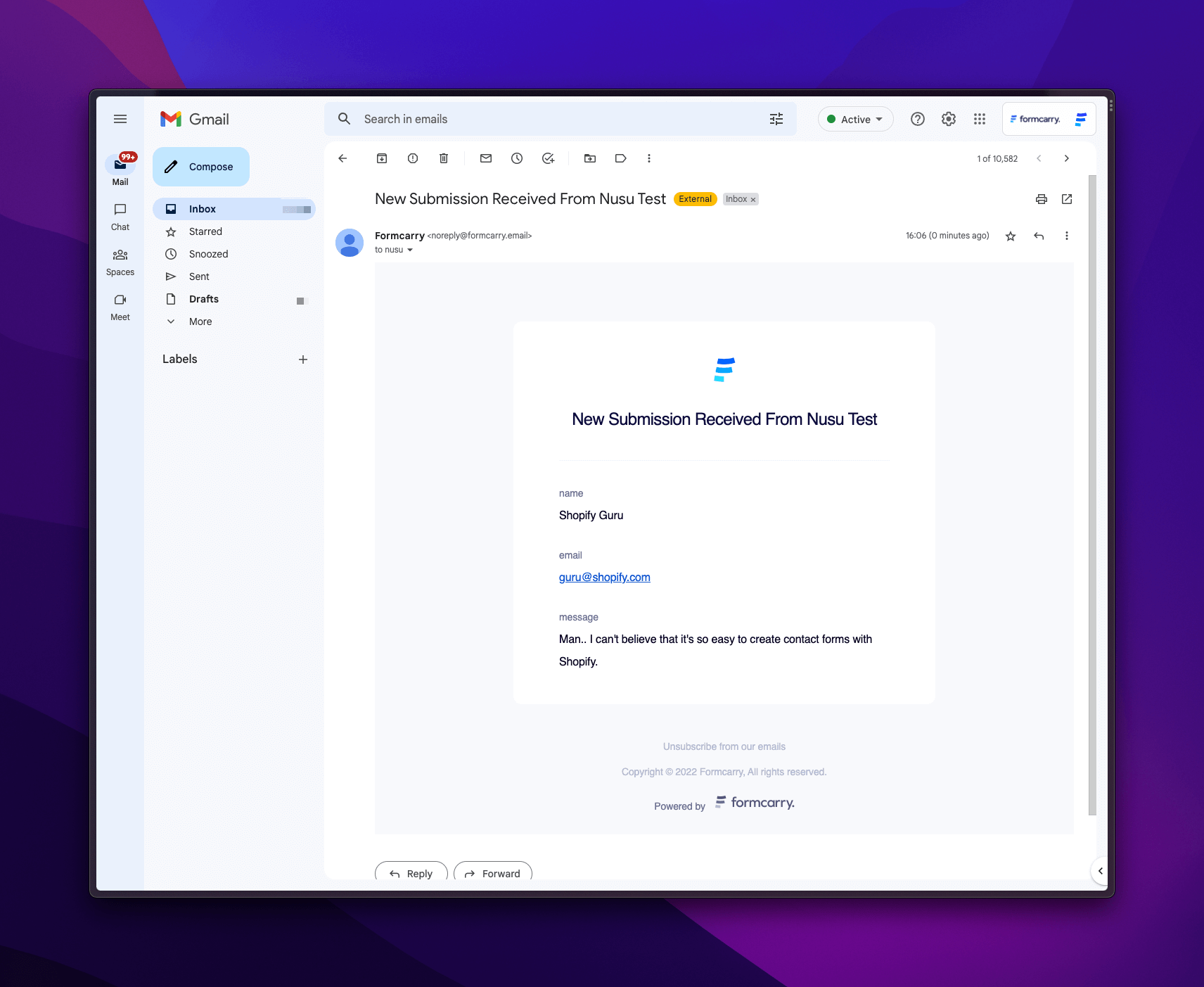1204x987 pixels.
Task: Star the Formcarry email
Action: click(1011, 236)
